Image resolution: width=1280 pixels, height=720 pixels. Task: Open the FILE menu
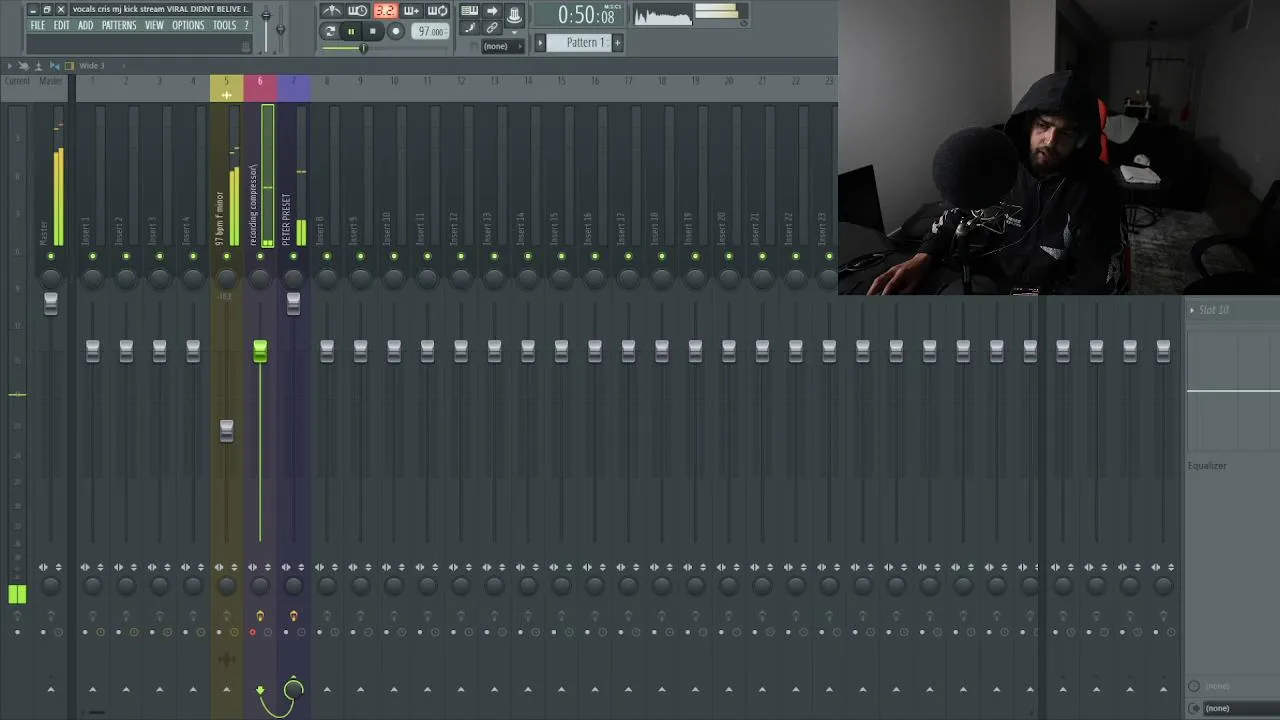click(x=37, y=25)
